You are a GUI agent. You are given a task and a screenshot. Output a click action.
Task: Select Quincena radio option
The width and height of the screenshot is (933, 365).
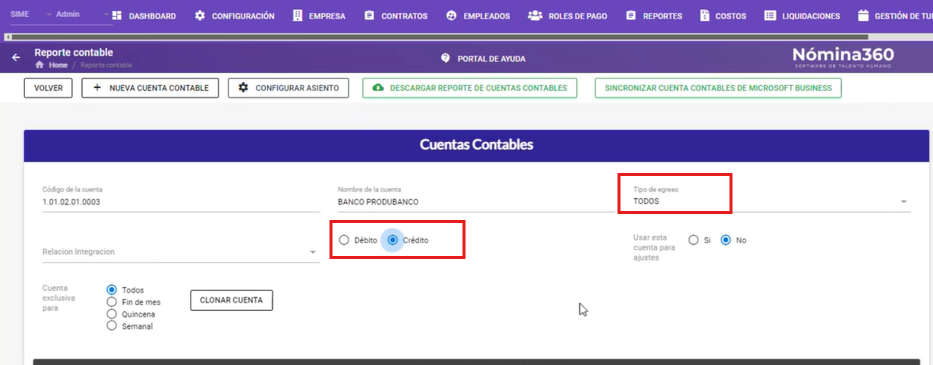pyautogui.click(x=111, y=314)
